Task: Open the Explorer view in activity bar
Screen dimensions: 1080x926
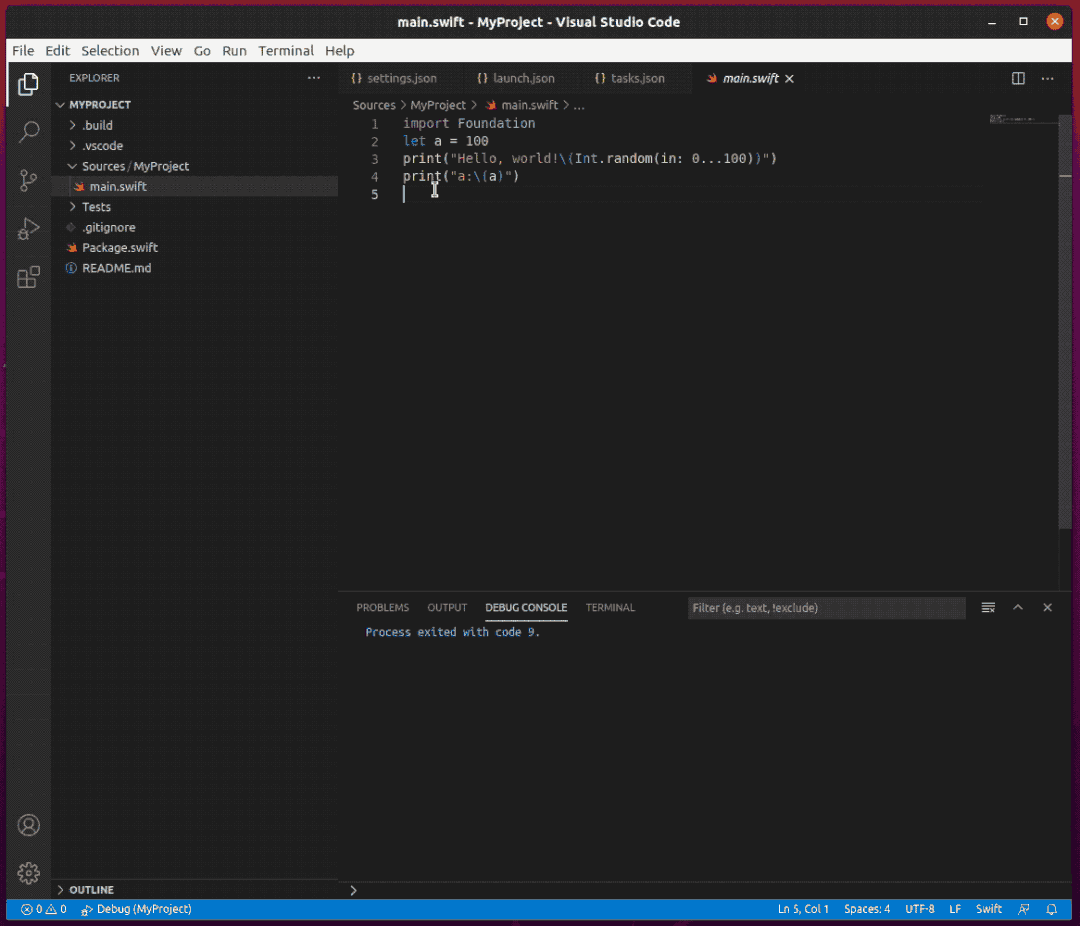Action: tap(28, 84)
